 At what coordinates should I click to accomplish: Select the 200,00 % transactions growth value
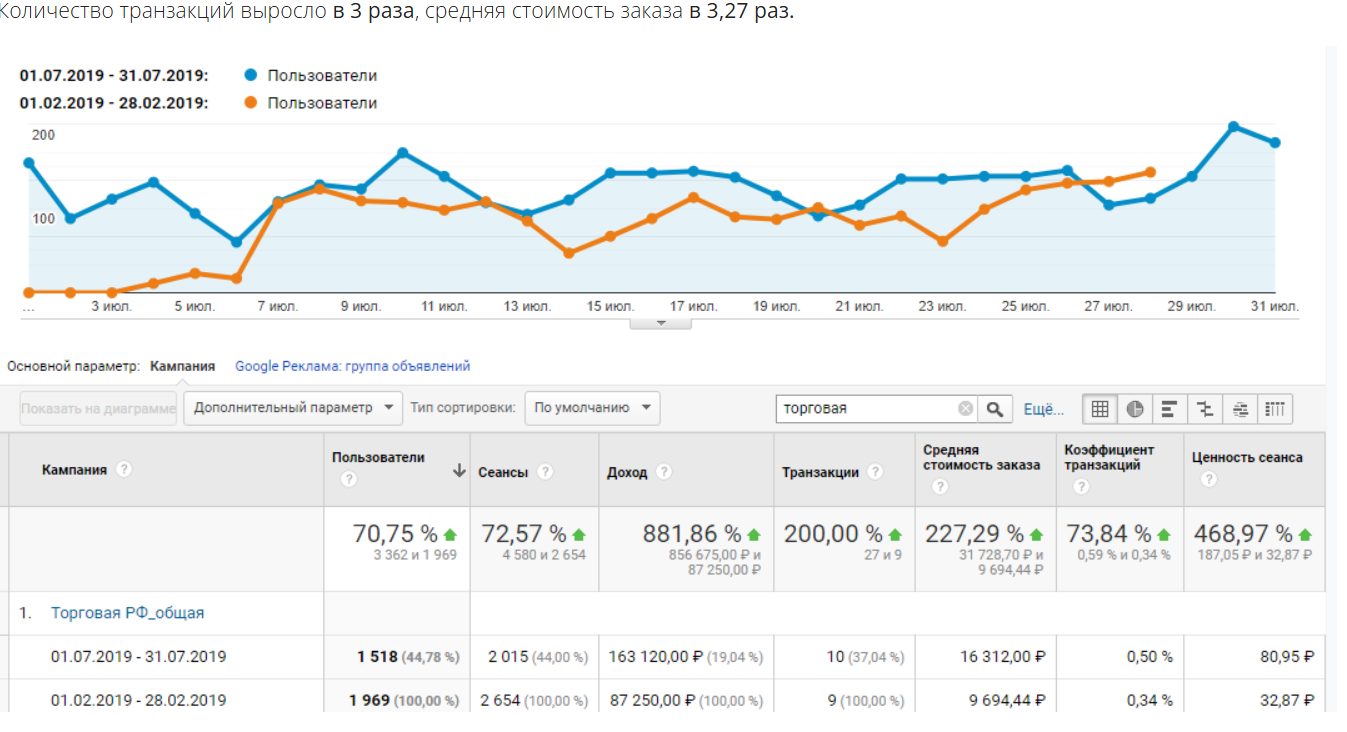click(833, 534)
